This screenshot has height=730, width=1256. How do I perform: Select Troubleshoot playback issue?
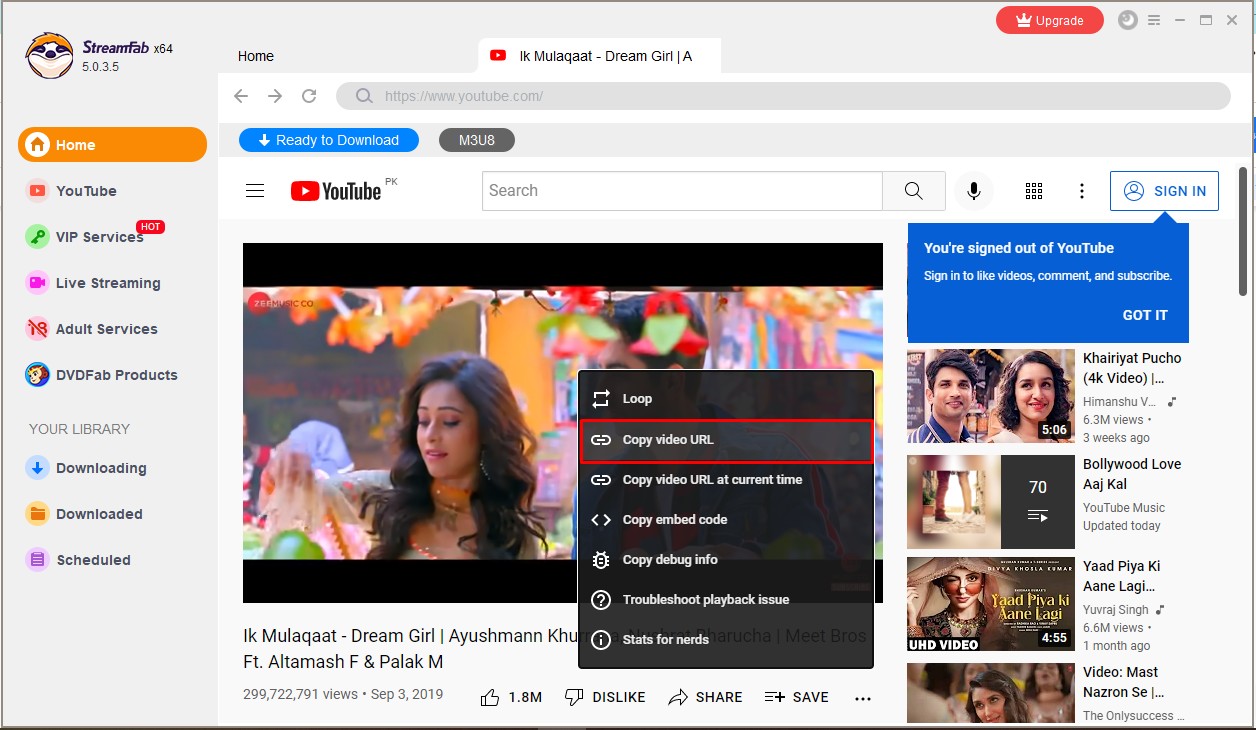[x=726, y=600]
